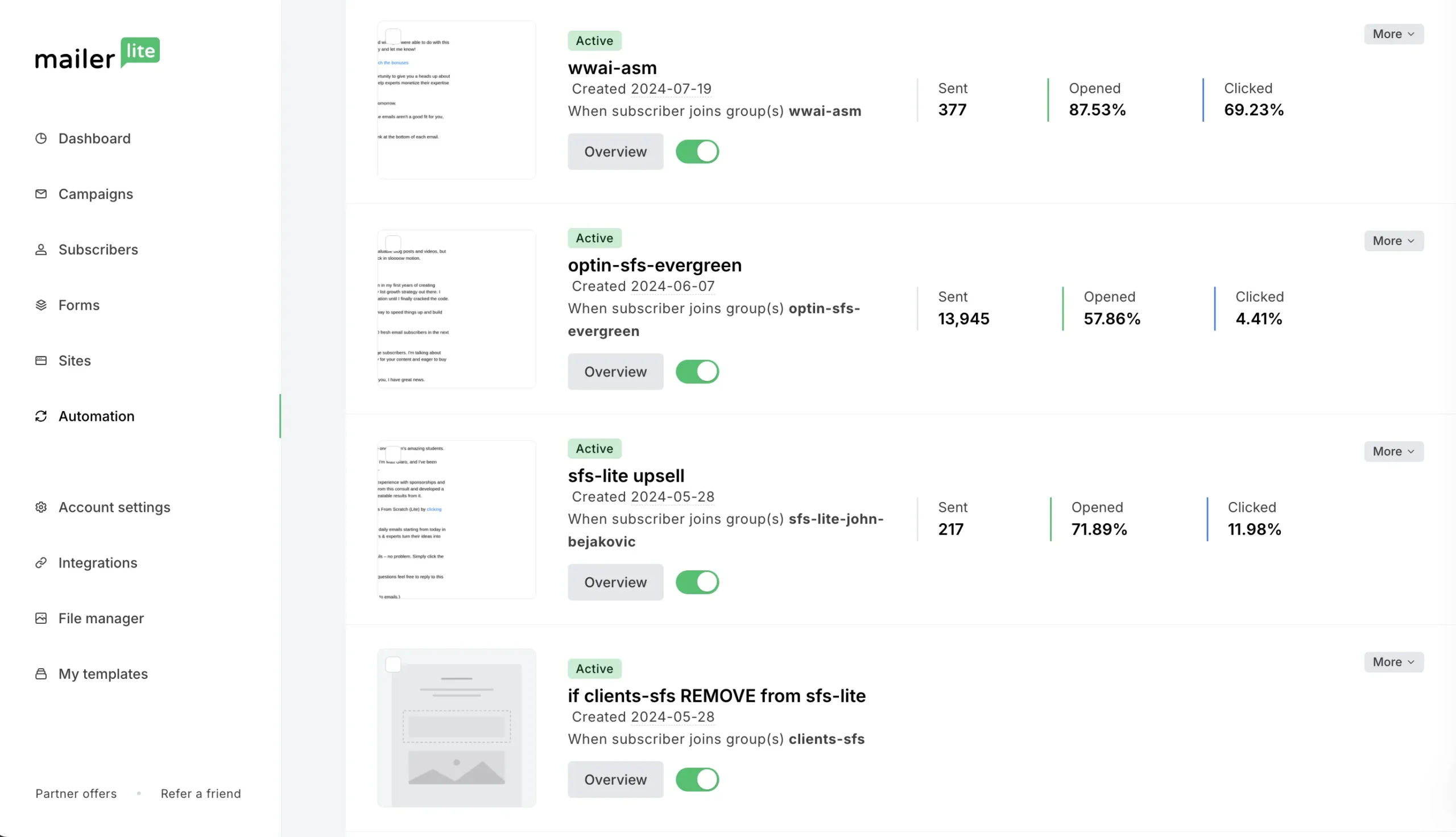Click the Sent value 217

(951, 529)
